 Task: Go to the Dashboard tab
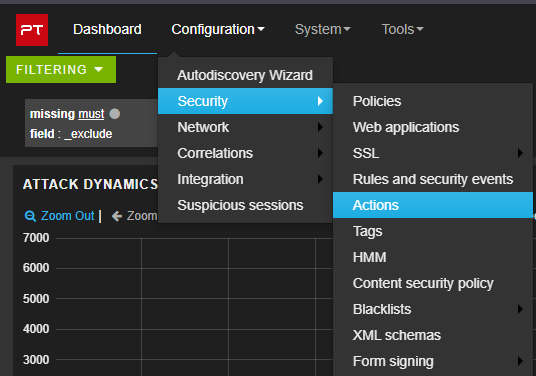click(x=107, y=29)
